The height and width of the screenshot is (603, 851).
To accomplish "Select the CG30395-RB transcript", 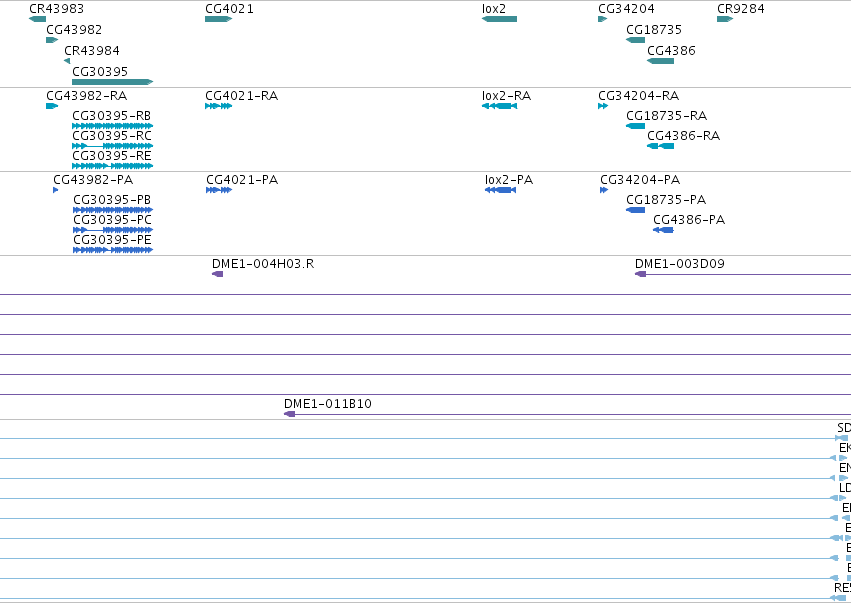I will [x=113, y=126].
